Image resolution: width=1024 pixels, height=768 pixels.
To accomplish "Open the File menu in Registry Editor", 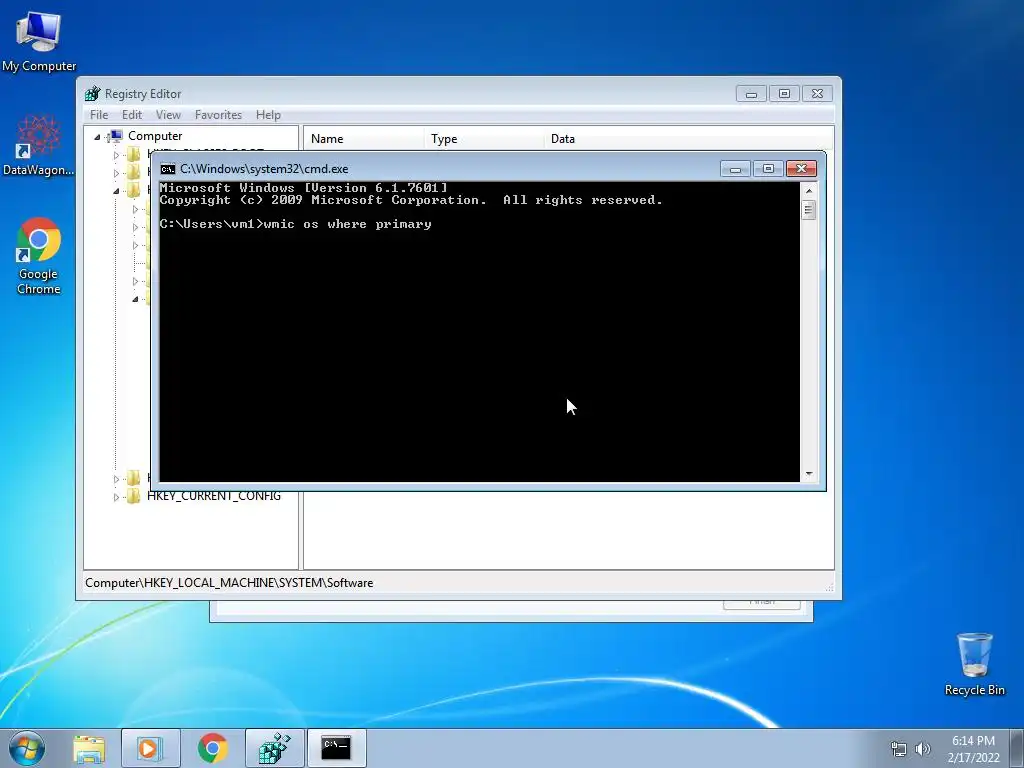I will click(99, 115).
